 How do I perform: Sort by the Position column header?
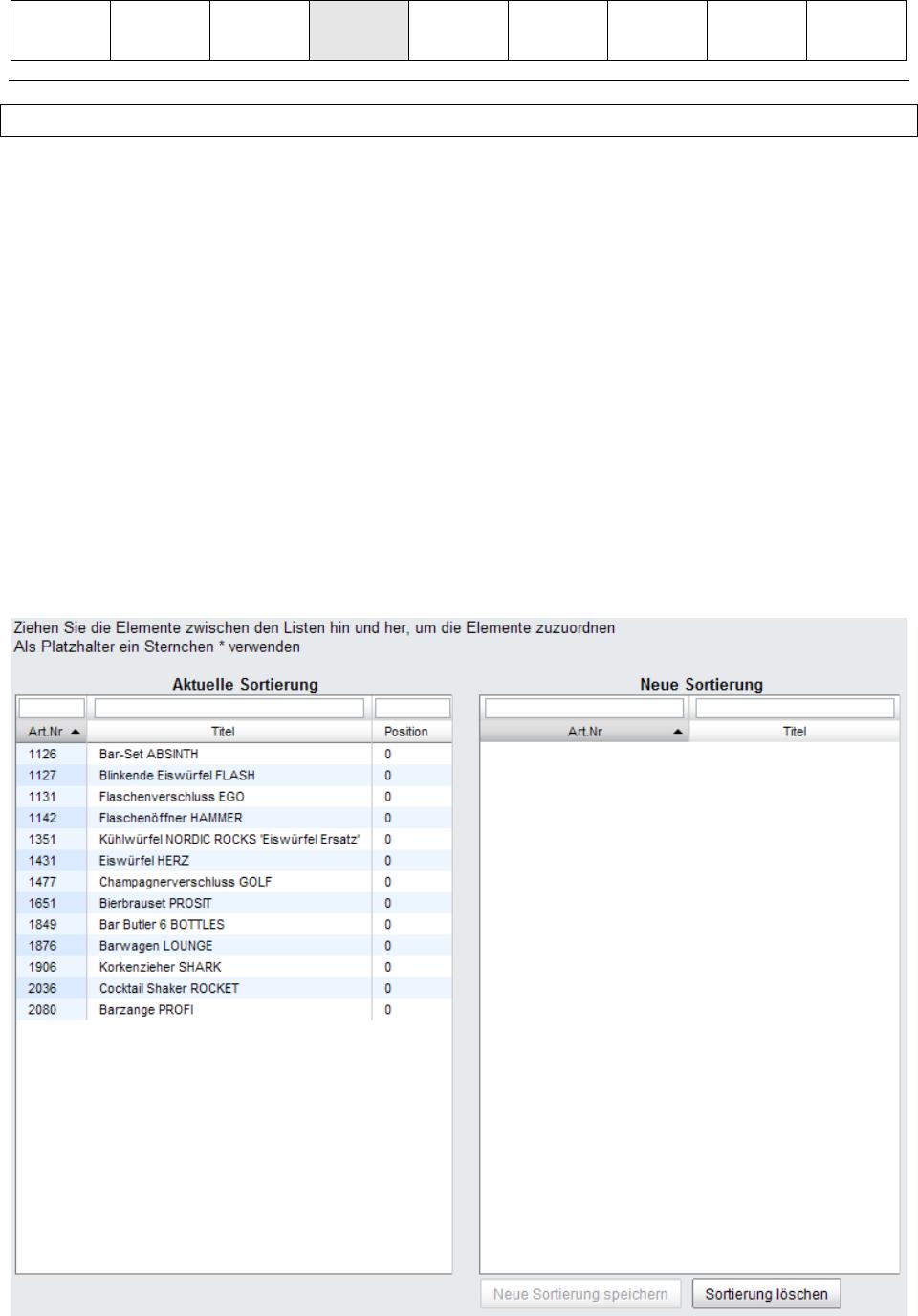[x=411, y=732]
